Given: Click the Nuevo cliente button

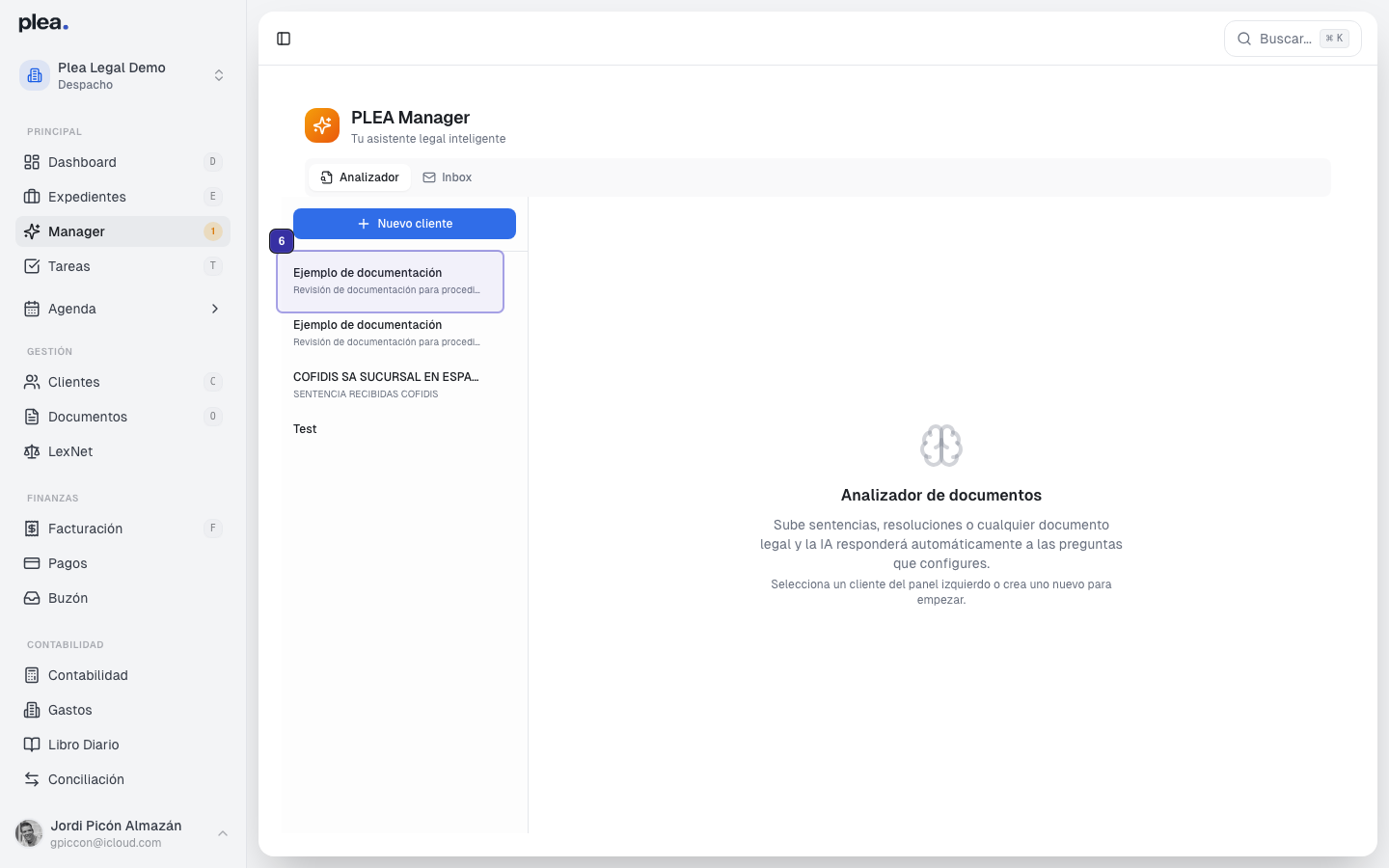Looking at the screenshot, I should click(404, 223).
